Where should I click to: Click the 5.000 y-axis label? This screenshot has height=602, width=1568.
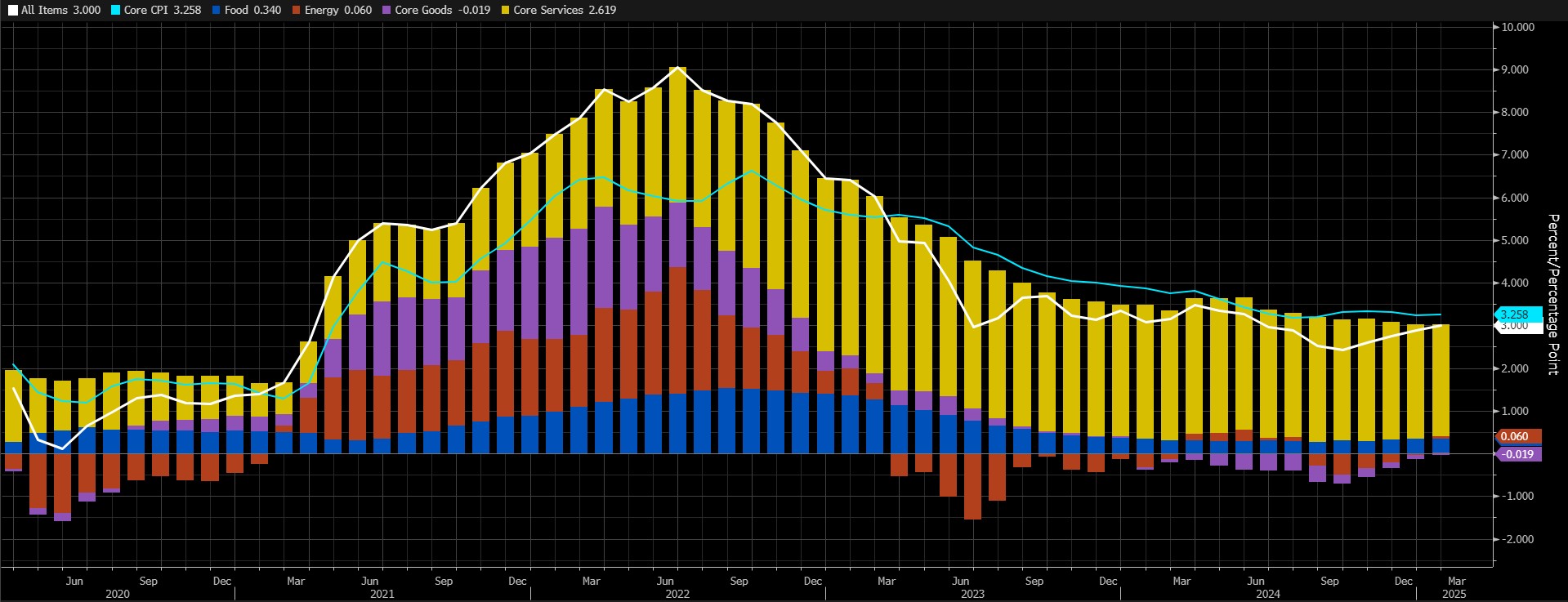click(1515, 240)
